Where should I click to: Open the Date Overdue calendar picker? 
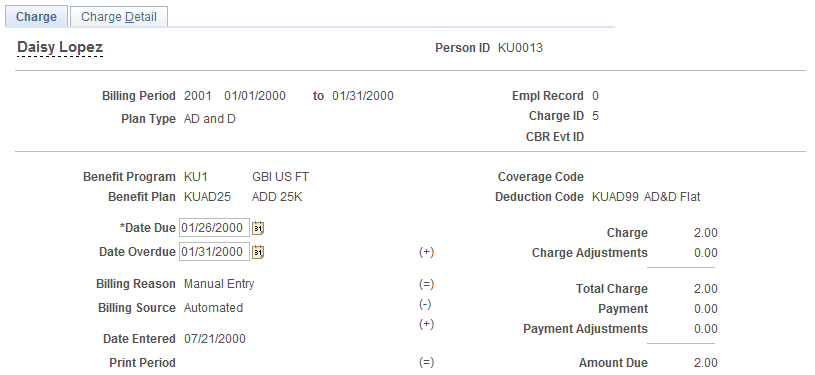click(258, 252)
